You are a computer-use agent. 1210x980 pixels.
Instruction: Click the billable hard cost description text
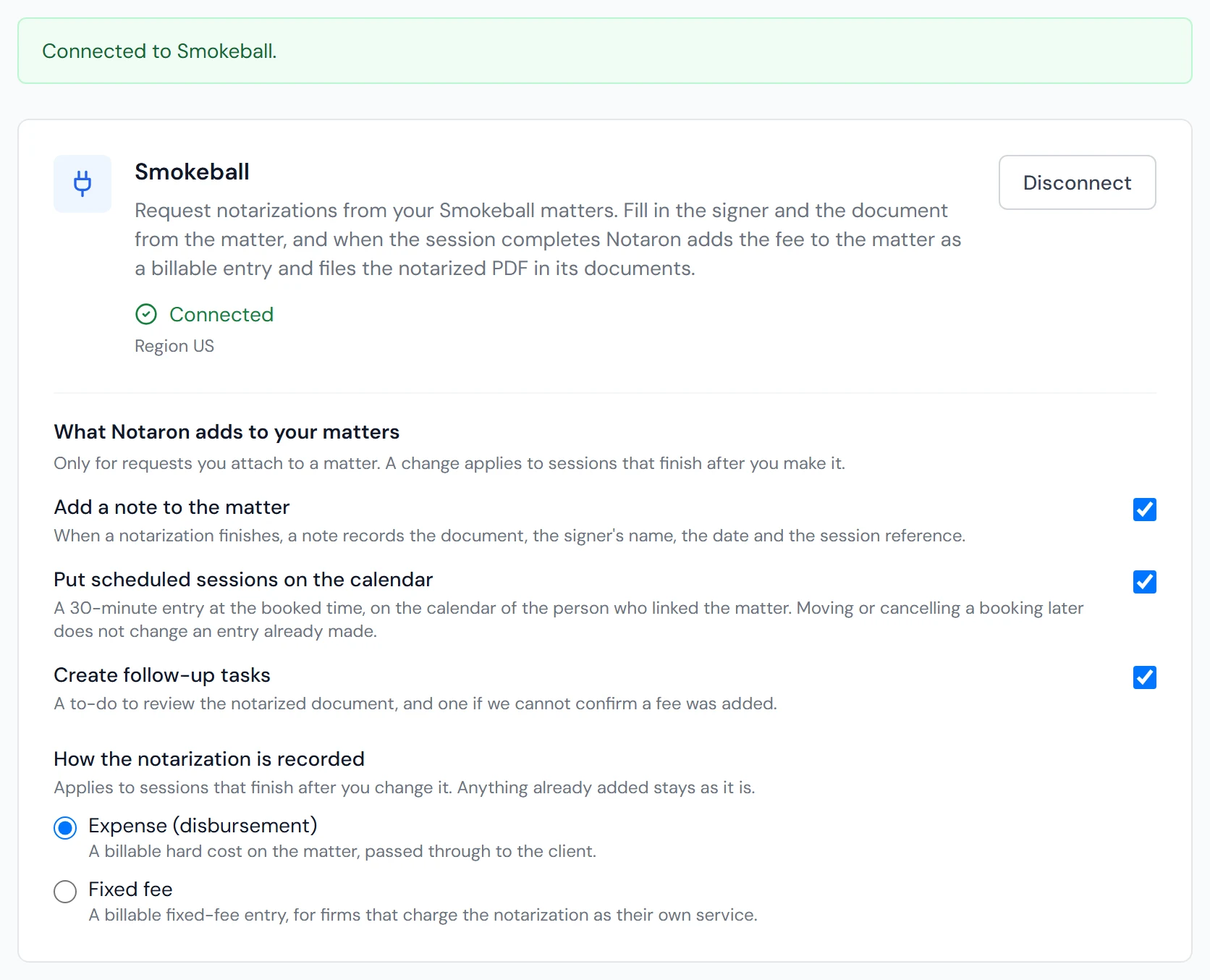tap(342, 851)
